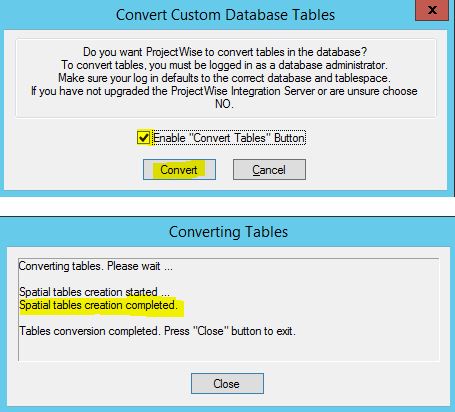Click the white gap between the two dialogs

click(227, 206)
